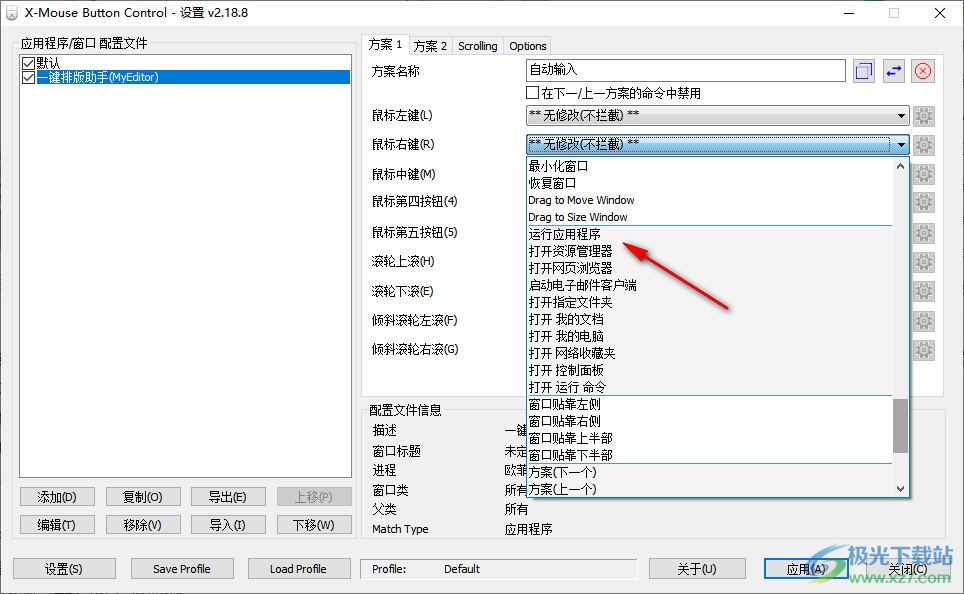The image size is (964, 594).
Task: Click the 编辑(T) button
Action: 57,525
